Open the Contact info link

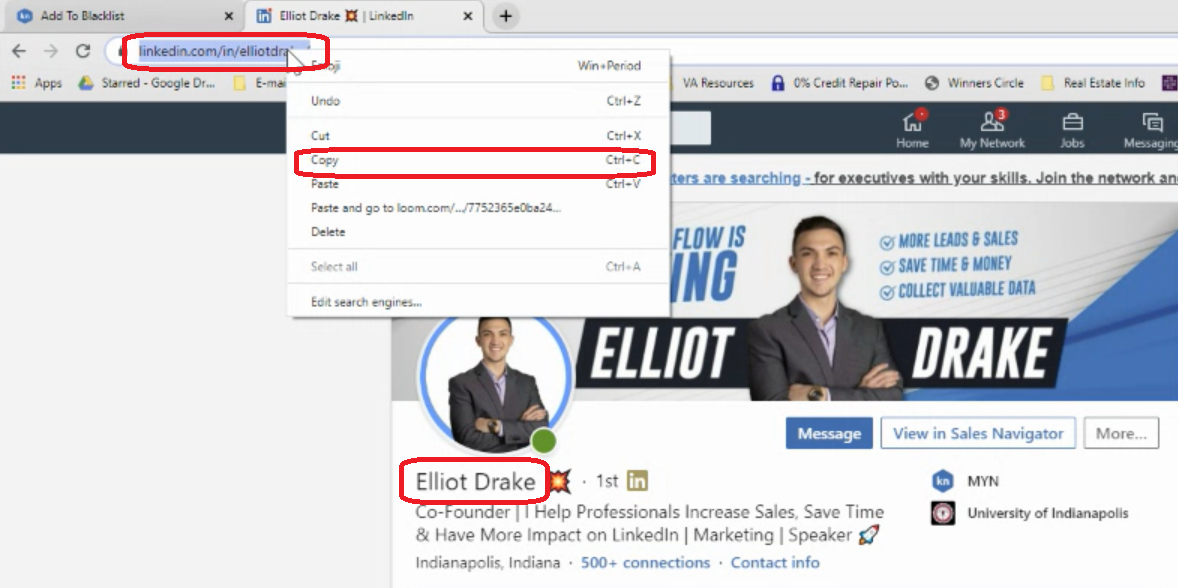coord(775,562)
